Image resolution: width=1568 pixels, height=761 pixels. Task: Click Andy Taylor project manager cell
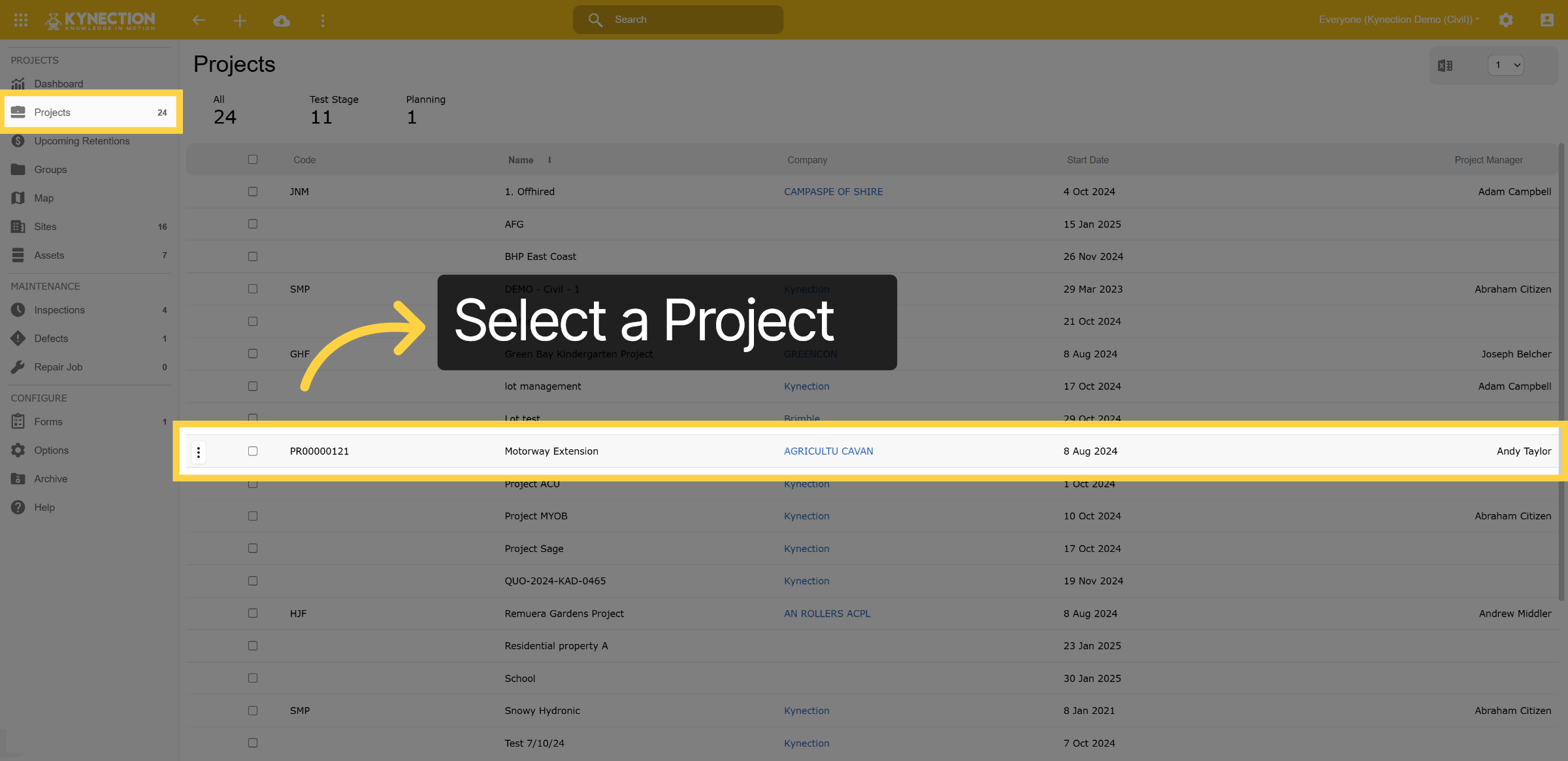[x=1524, y=451]
